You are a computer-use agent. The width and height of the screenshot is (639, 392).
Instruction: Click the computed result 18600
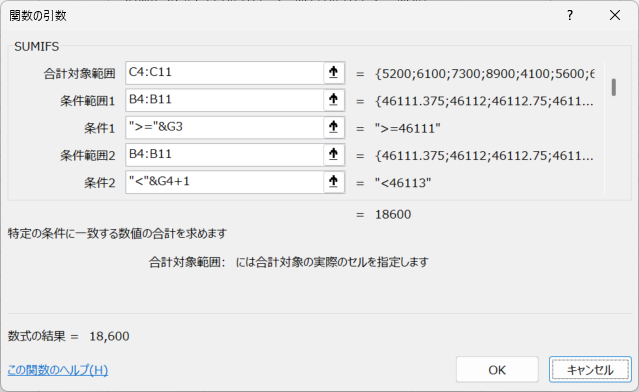click(x=393, y=214)
